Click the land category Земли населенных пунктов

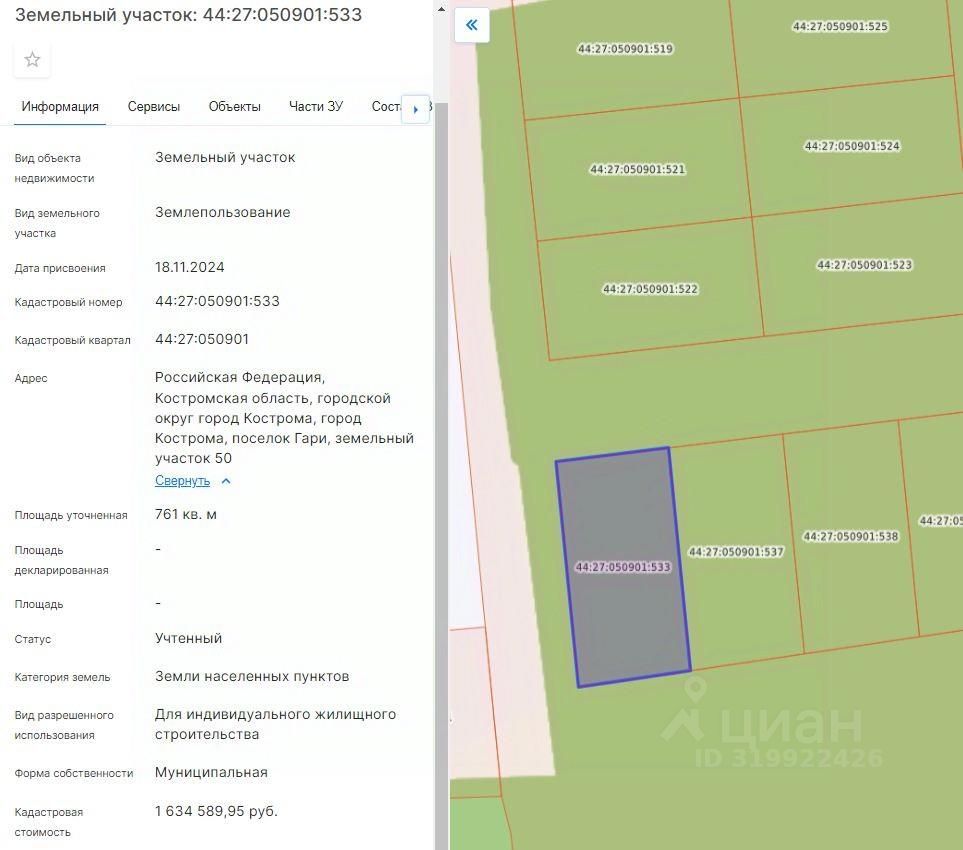click(252, 676)
